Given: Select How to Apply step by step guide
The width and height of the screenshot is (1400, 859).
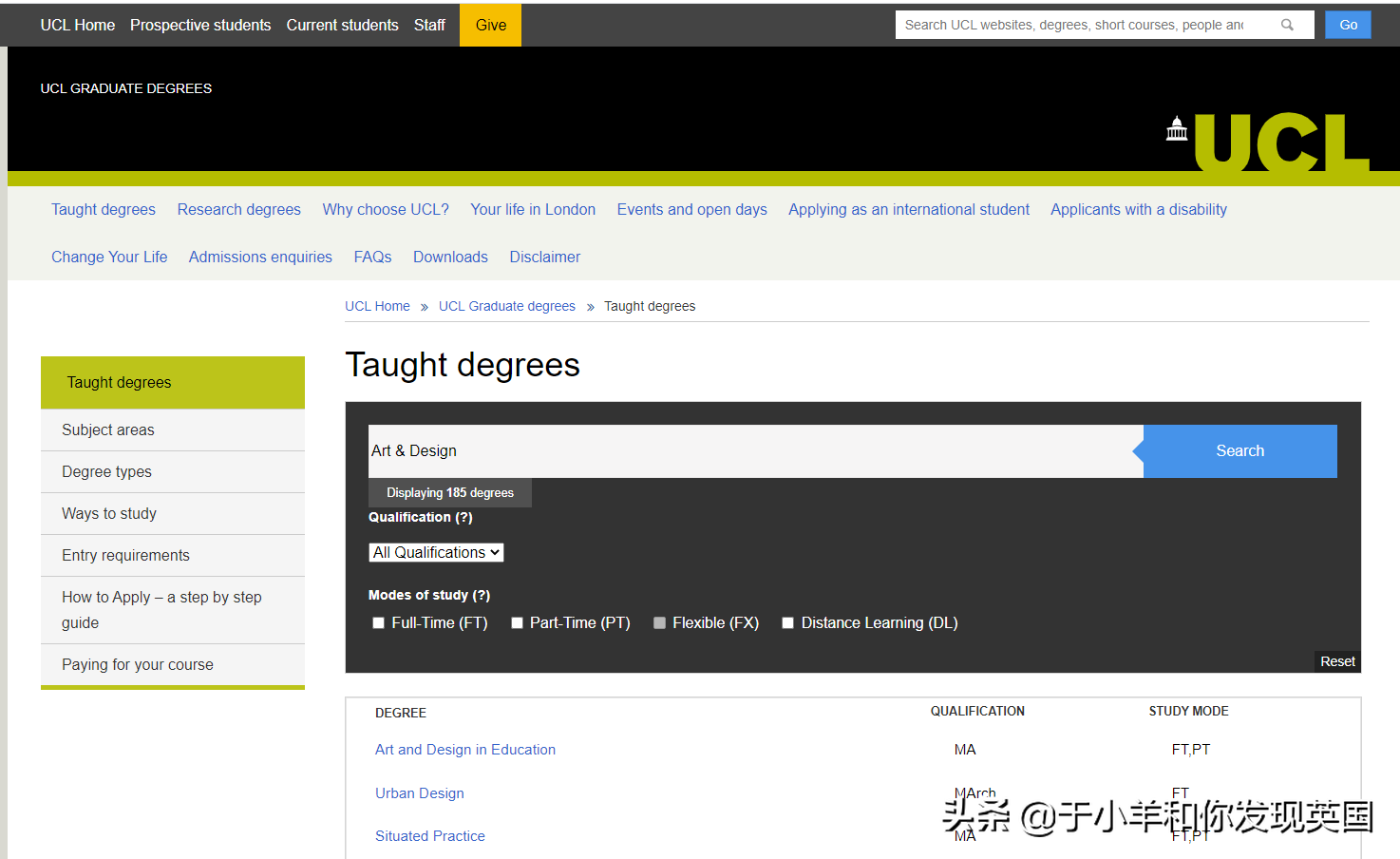Looking at the screenshot, I should pos(173,610).
